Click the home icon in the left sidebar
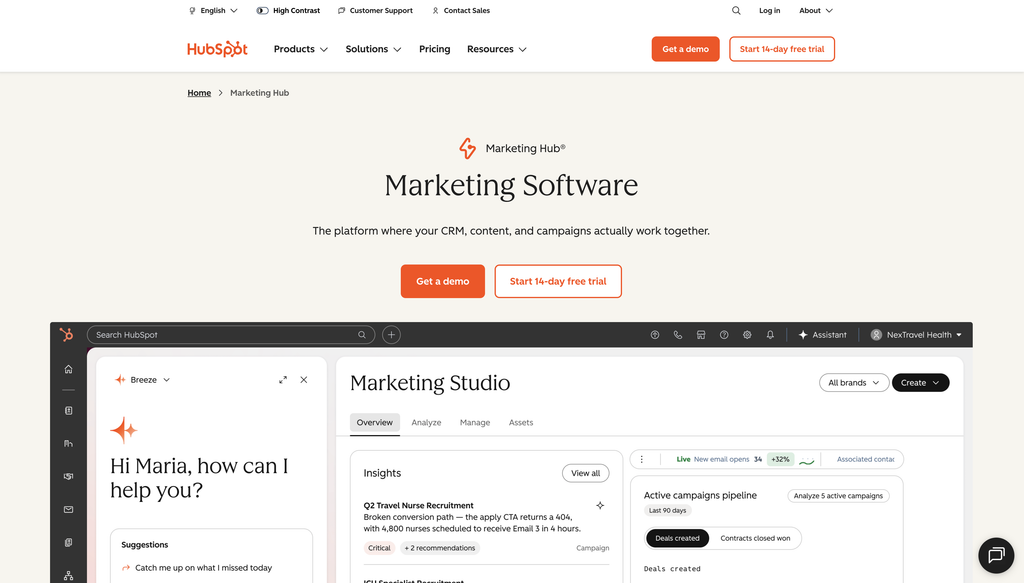The width and height of the screenshot is (1024, 583). [69, 370]
